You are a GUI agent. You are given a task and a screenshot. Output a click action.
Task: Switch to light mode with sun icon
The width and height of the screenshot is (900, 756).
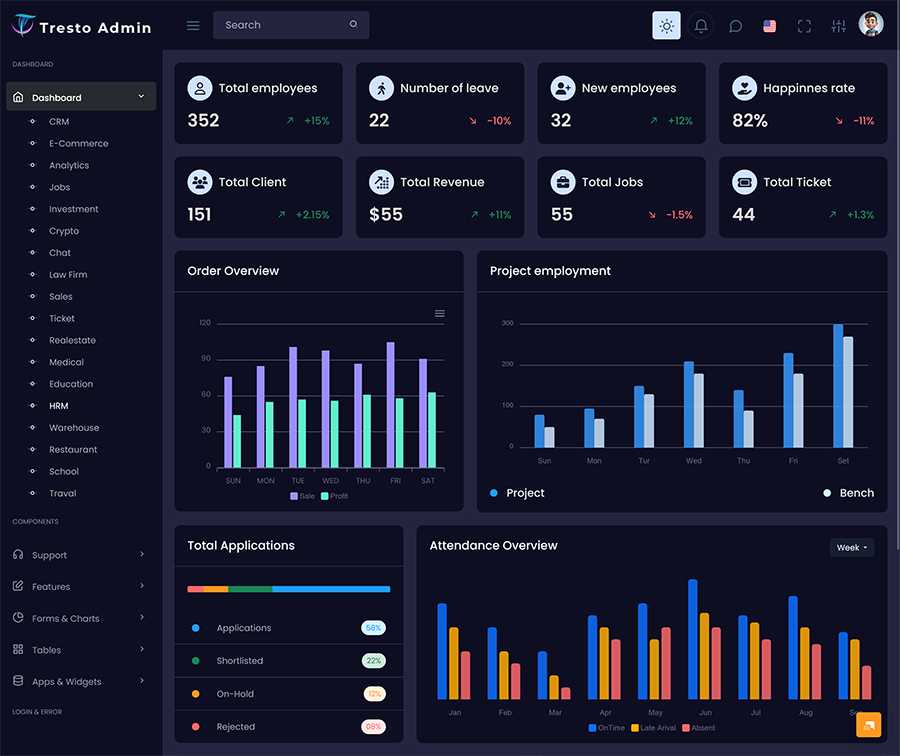tap(666, 26)
